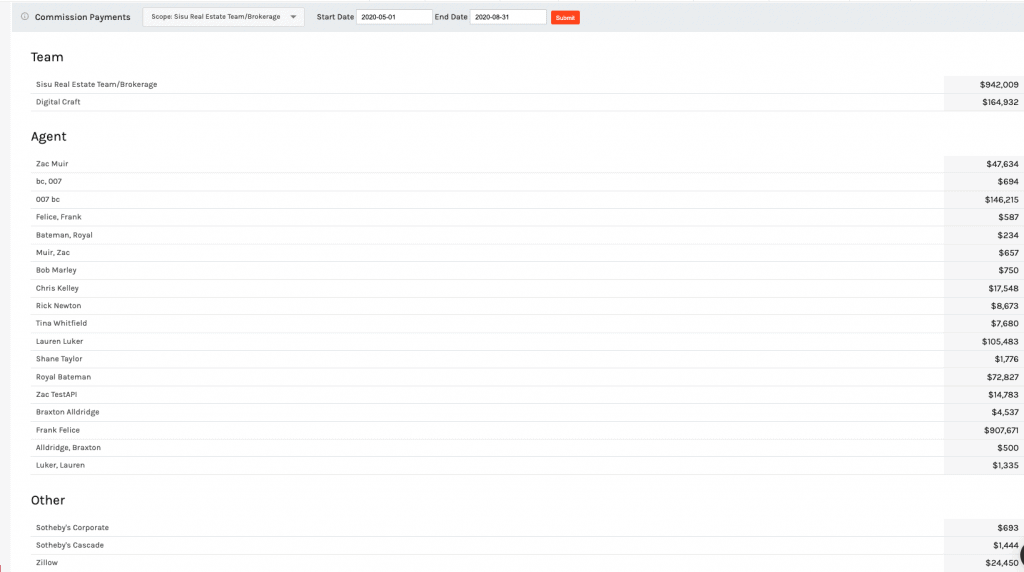The image size is (1024, 572).
Task: Select agent row Lauren Luker
Action: 527,342
